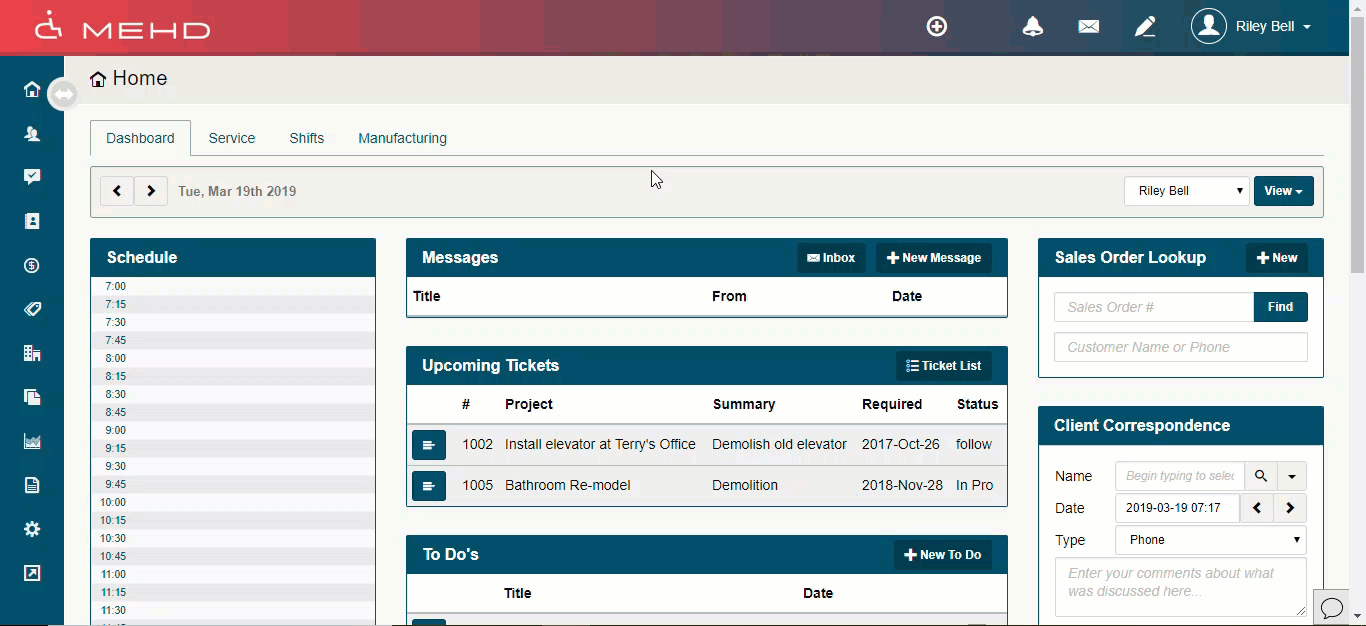
Task: Open ticket 1005 using its row icon button
Action: tap(429, 486)
